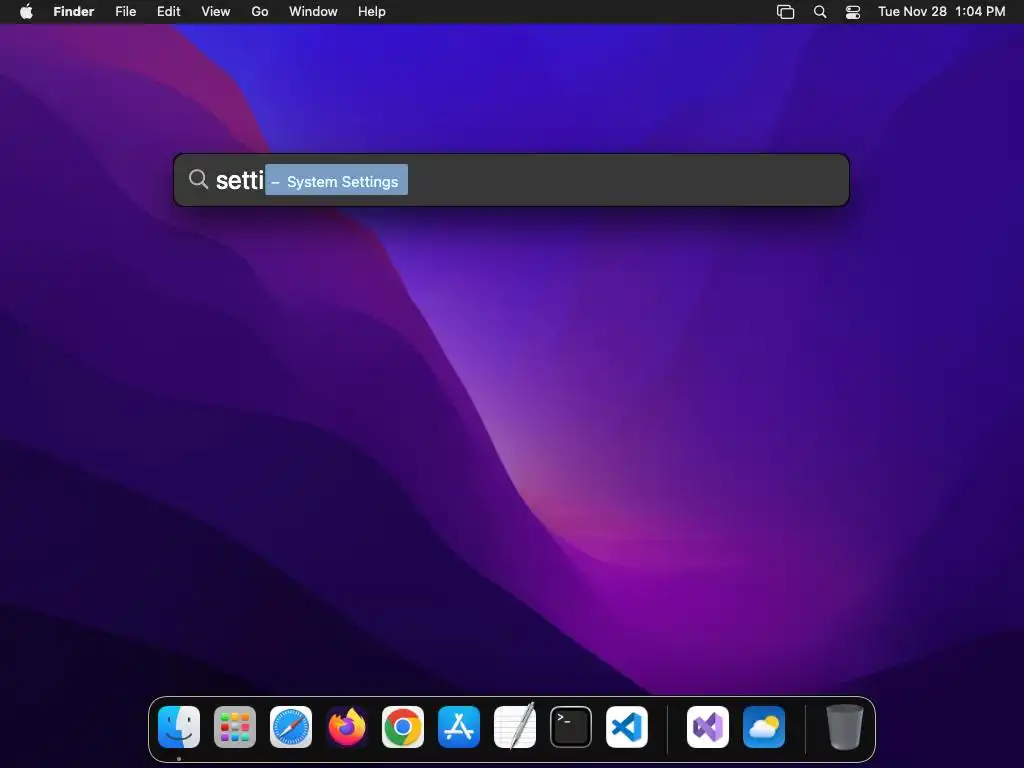Screen dimensions: 1024x768
Task: Launch Safari from the Dock
Action: (291, 727)
